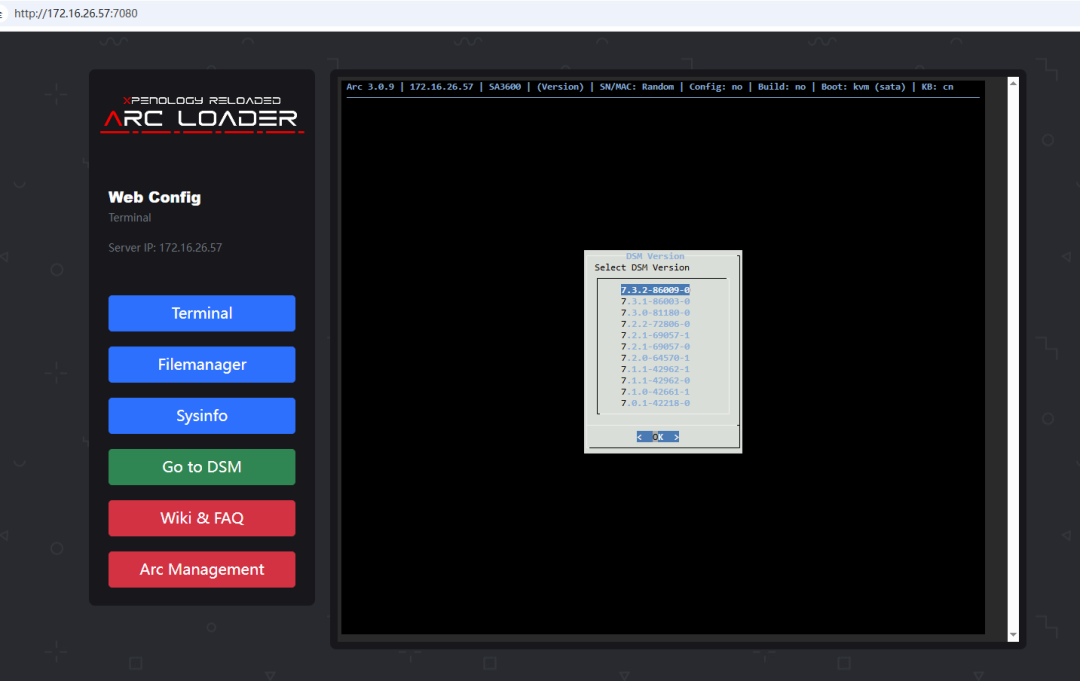Click 'SA3600' model in terminal status bar
This screenshot has height=681, width=1080.
click(x=505, y=87)
